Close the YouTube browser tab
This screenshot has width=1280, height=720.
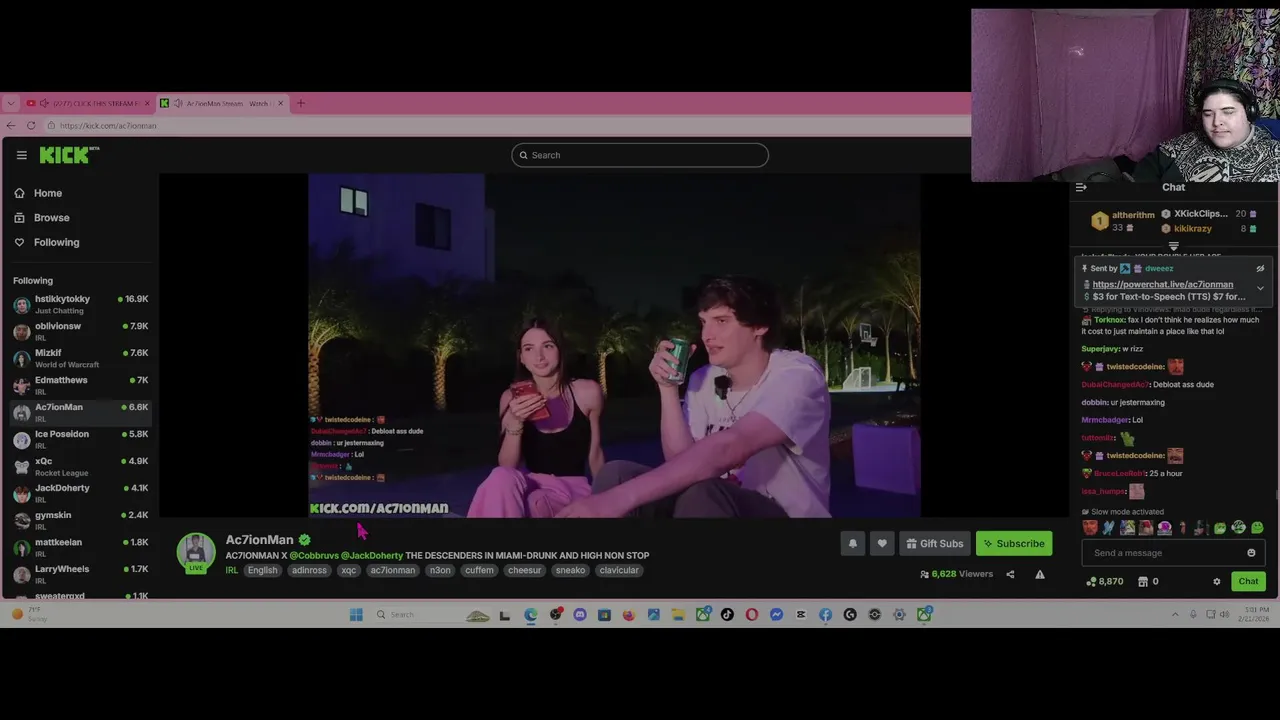pyautogui.click(x=147, y=103)
